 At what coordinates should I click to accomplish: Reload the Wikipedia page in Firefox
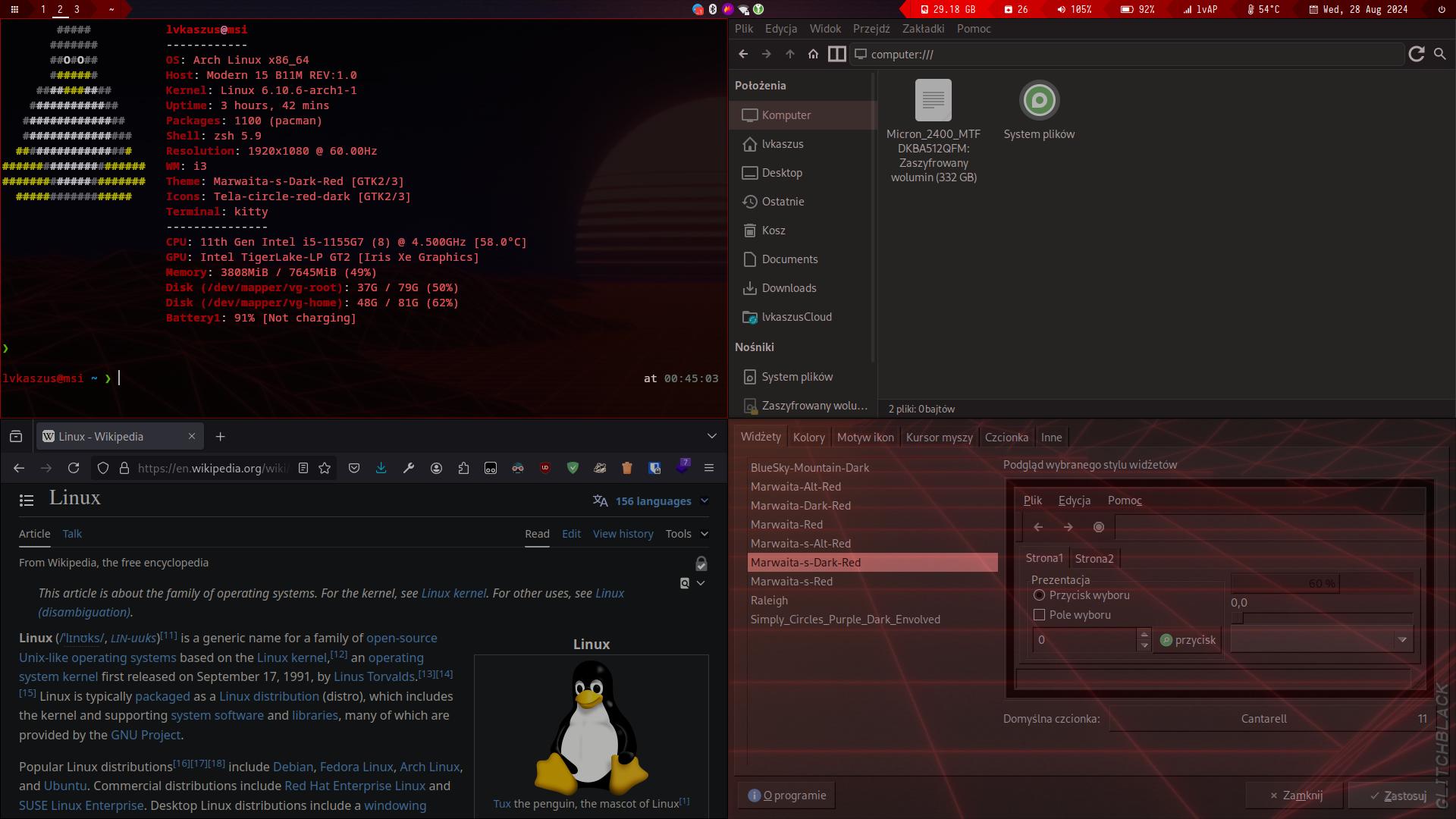coord(74,468)
